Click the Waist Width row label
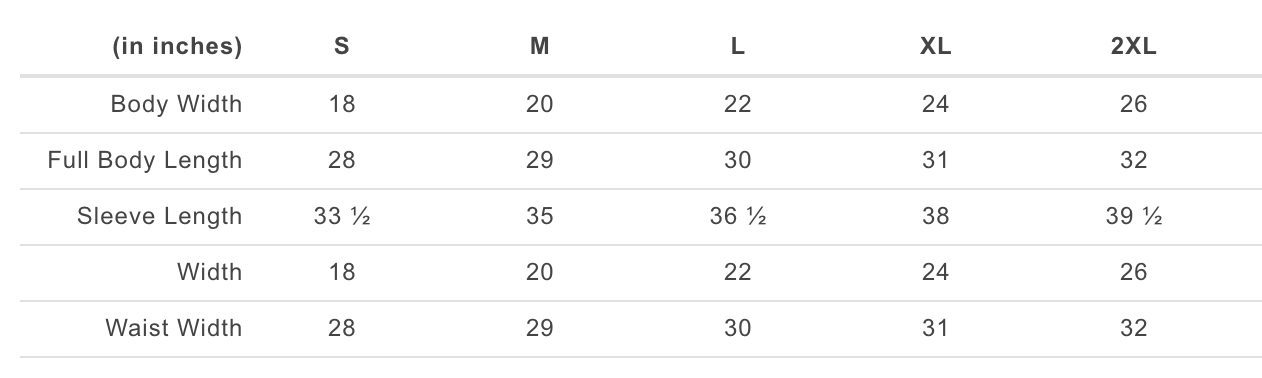 pyautogui.click(x=174, y=328)
